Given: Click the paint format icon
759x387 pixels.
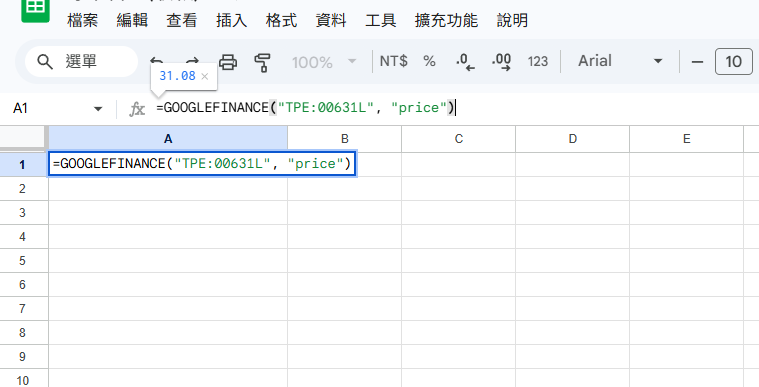Looking at the screenshot, I should (262, 62).
